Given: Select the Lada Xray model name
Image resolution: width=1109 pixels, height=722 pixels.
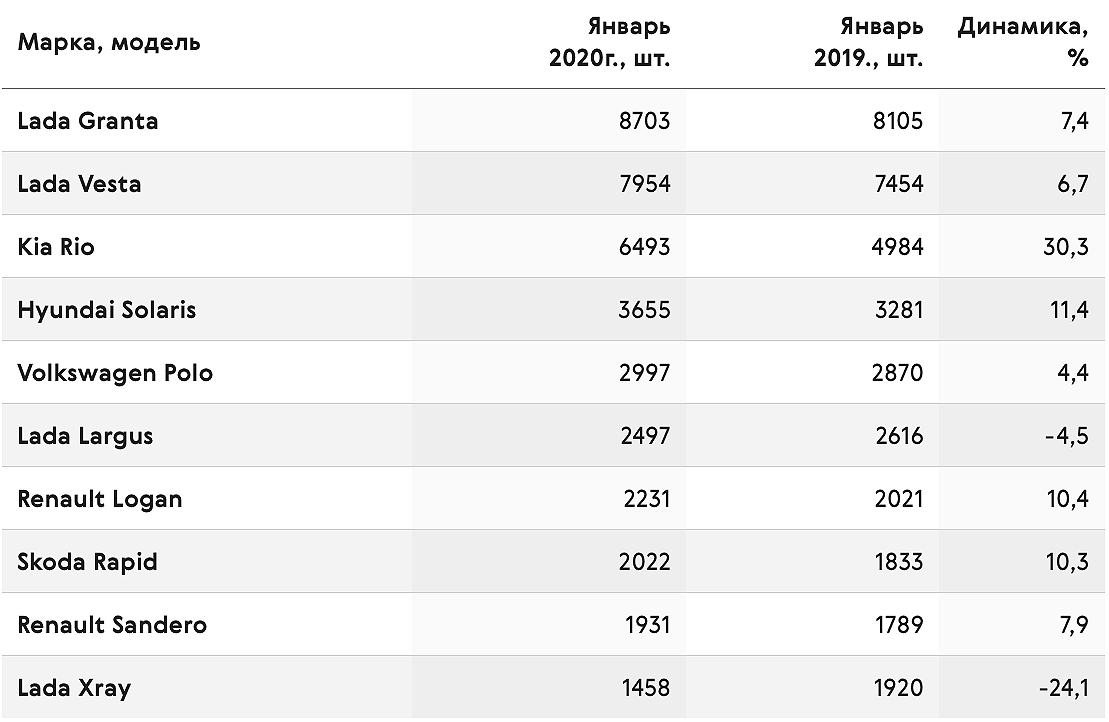Looking at the screenshot, I should pos(74,688).
